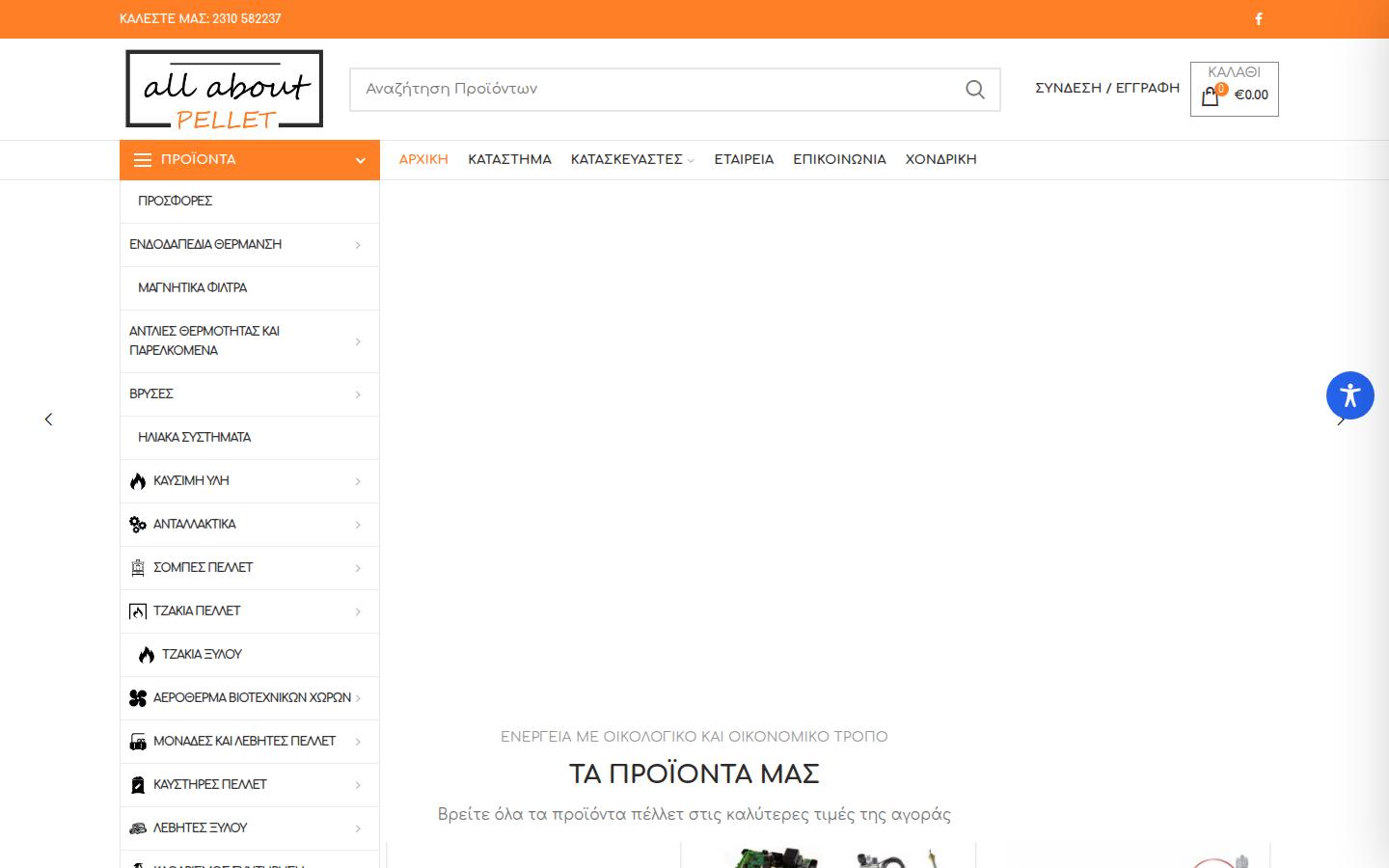Viewport: 1389px width, 868px height.
Task: Expand the ΠΡΟΪΟΝΤΑ menu chevron
Action: 361,161
